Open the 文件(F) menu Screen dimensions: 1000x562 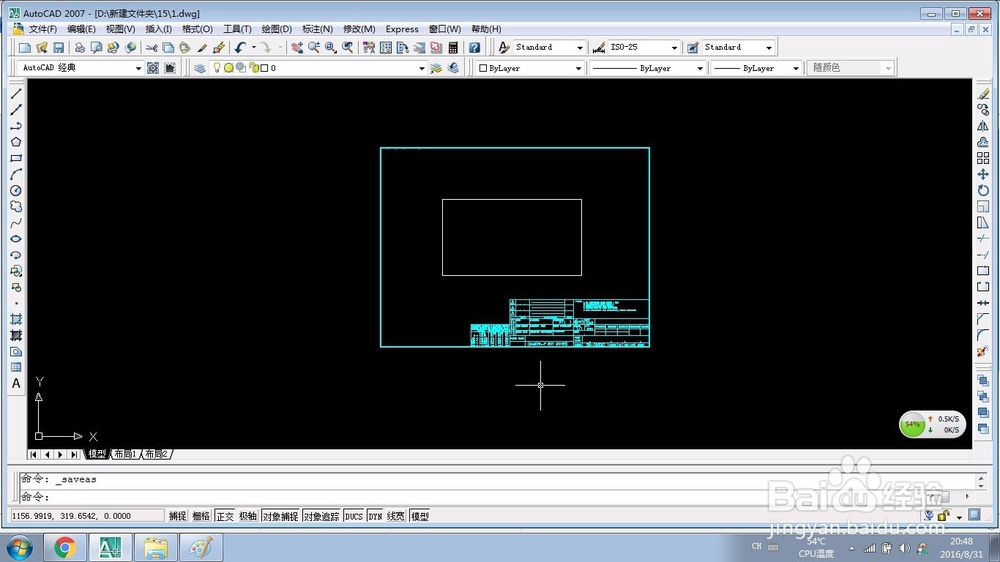pos(43,29)
